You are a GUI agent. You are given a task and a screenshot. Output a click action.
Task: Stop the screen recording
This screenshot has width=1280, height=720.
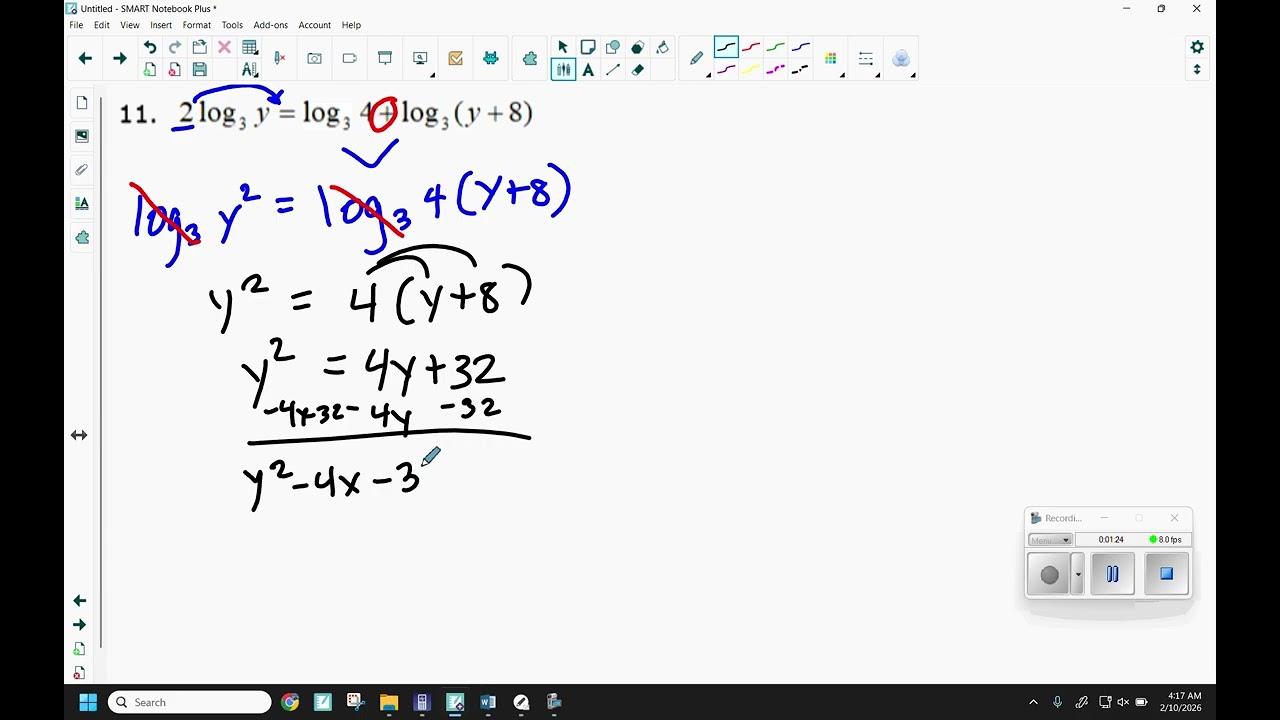[1166, 574]
